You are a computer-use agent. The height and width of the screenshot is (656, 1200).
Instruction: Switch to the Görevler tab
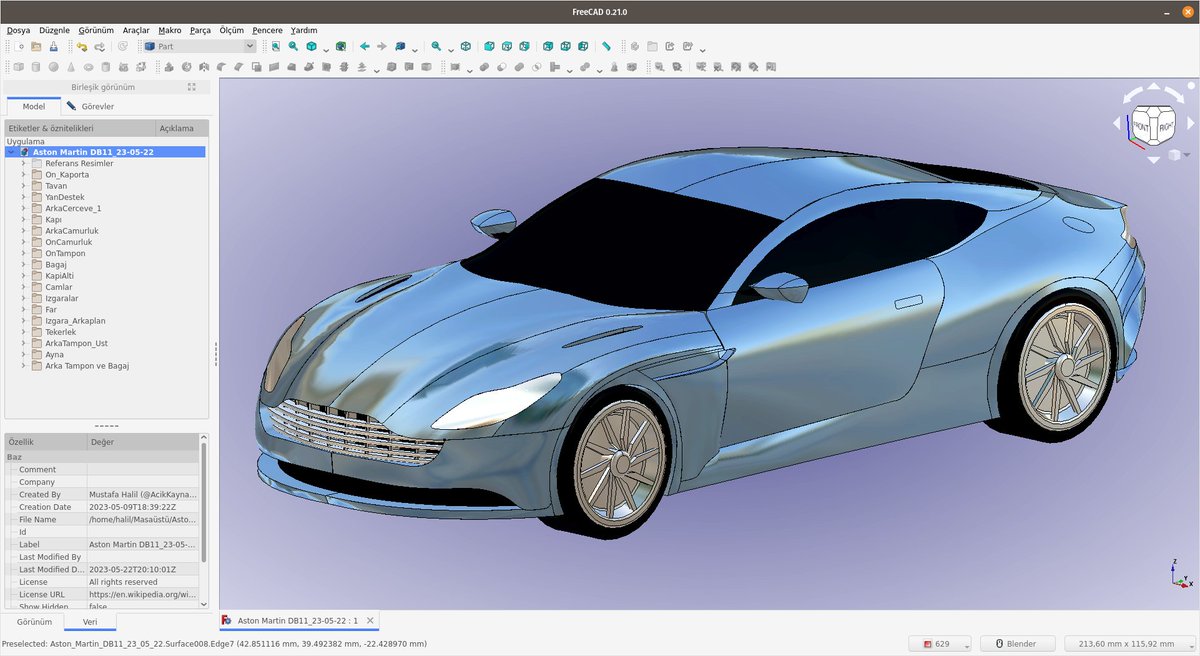[90, 106]
